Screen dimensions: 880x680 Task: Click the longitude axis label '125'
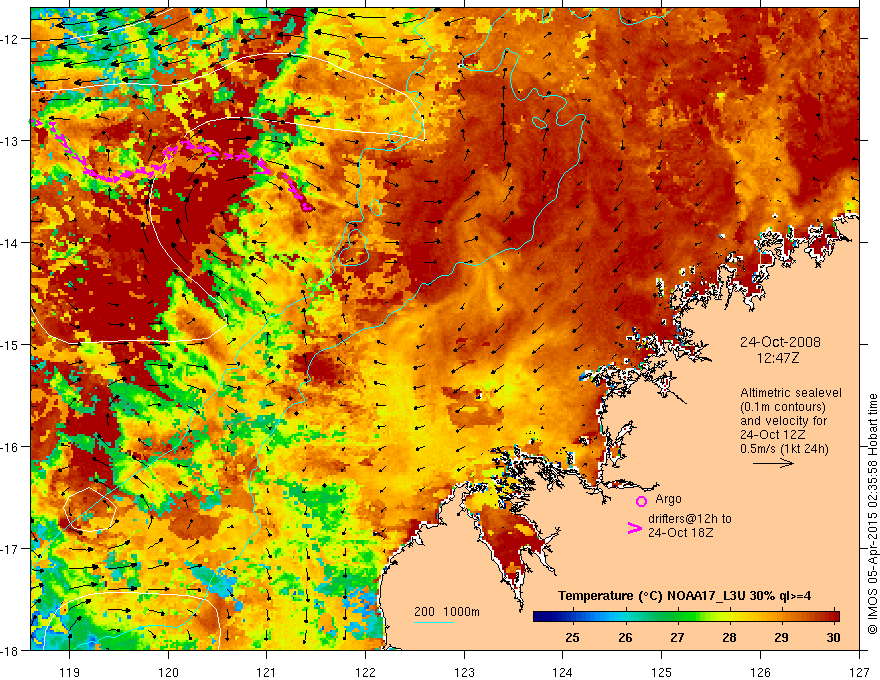point(662,672)
